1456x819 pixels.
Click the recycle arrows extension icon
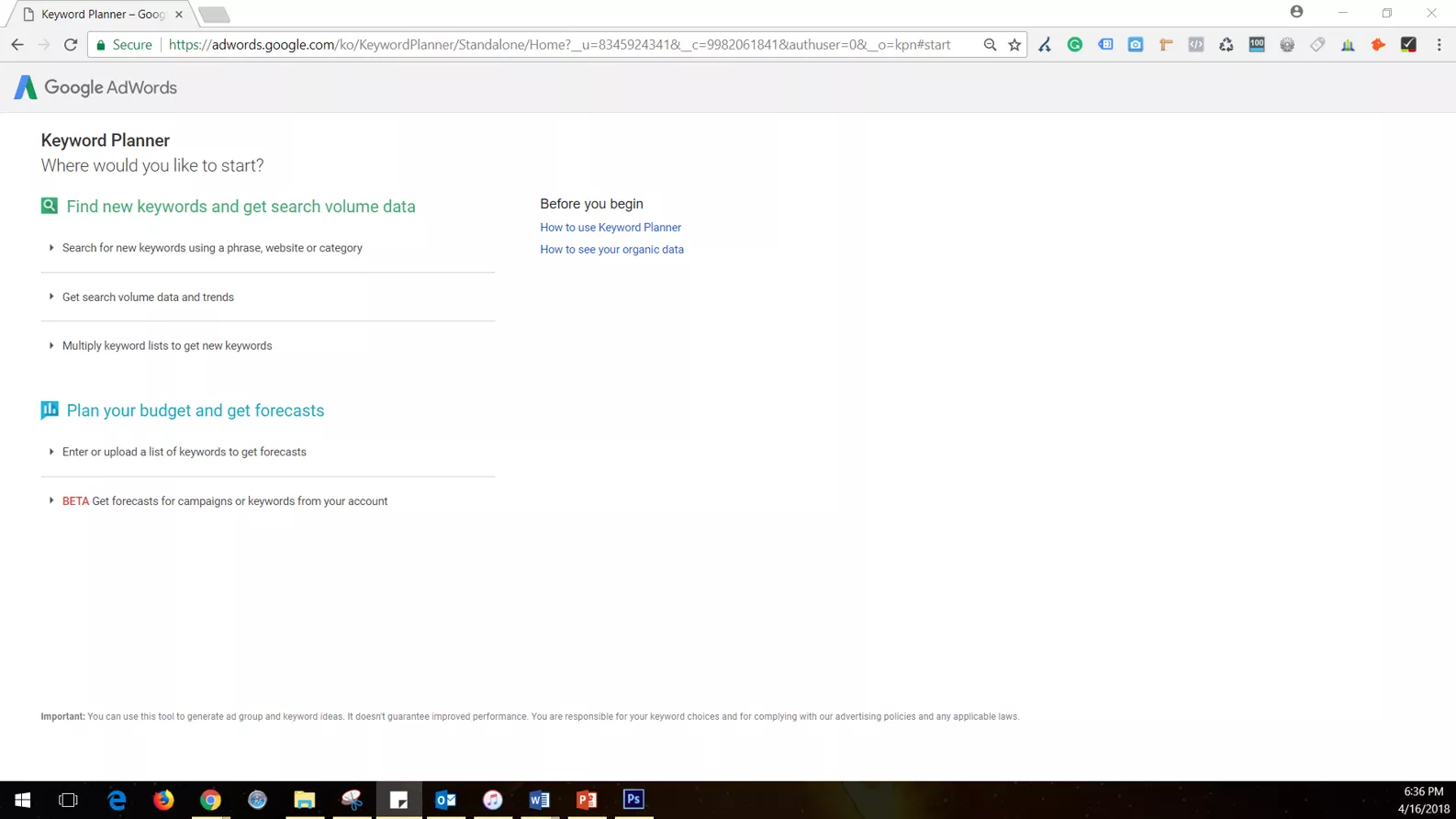[1226, 44]
